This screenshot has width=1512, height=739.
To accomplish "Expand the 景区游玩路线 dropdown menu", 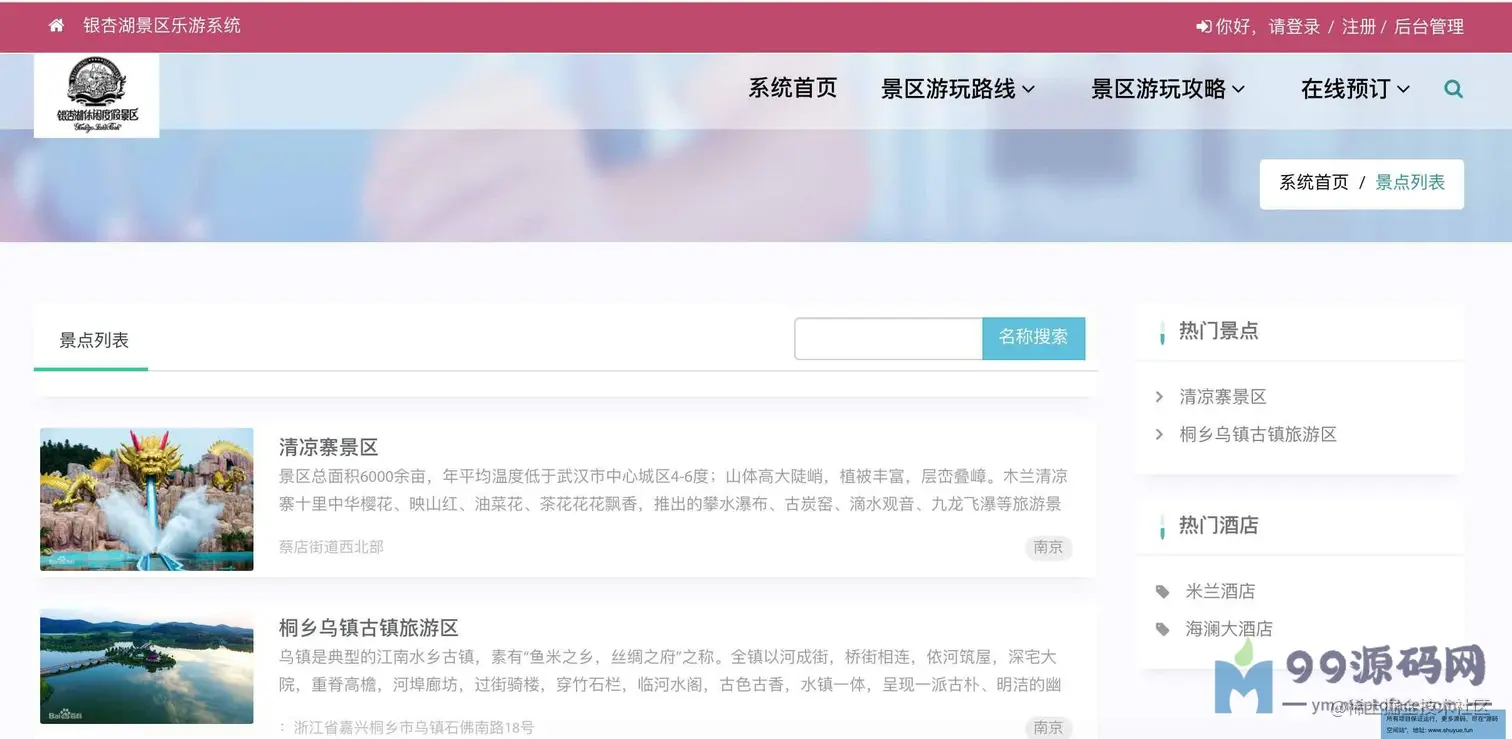I will tap(957, 89).
